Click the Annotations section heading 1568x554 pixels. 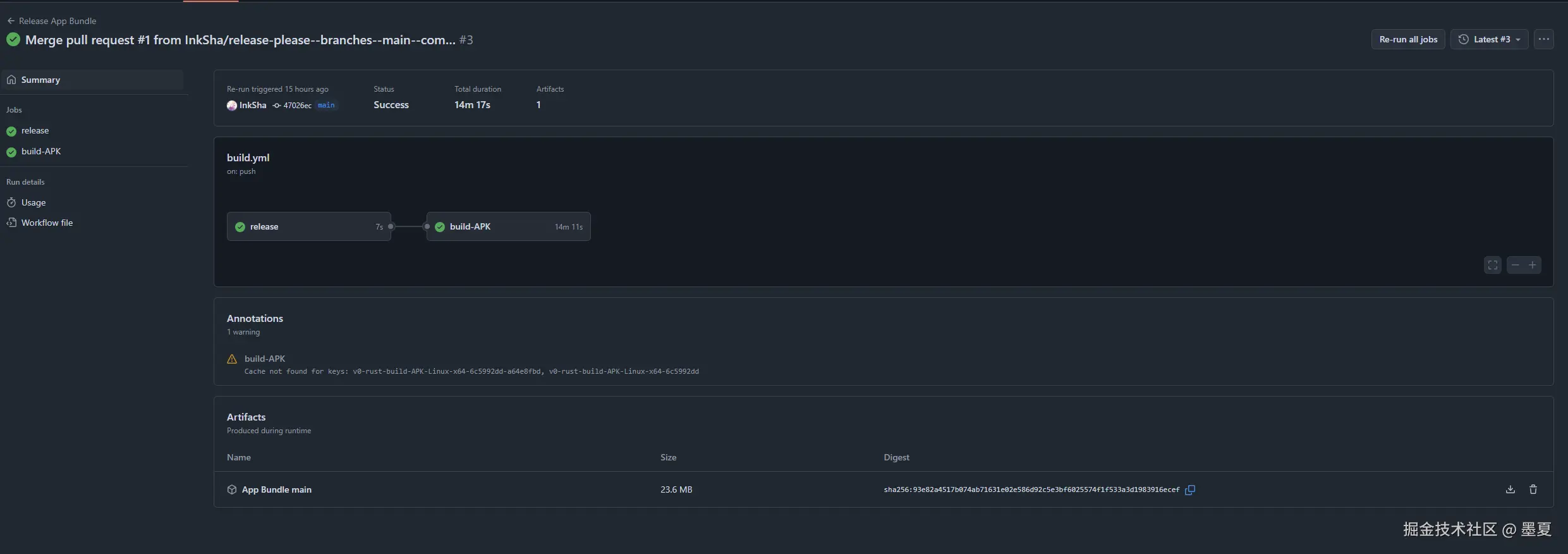click(255, 318)
